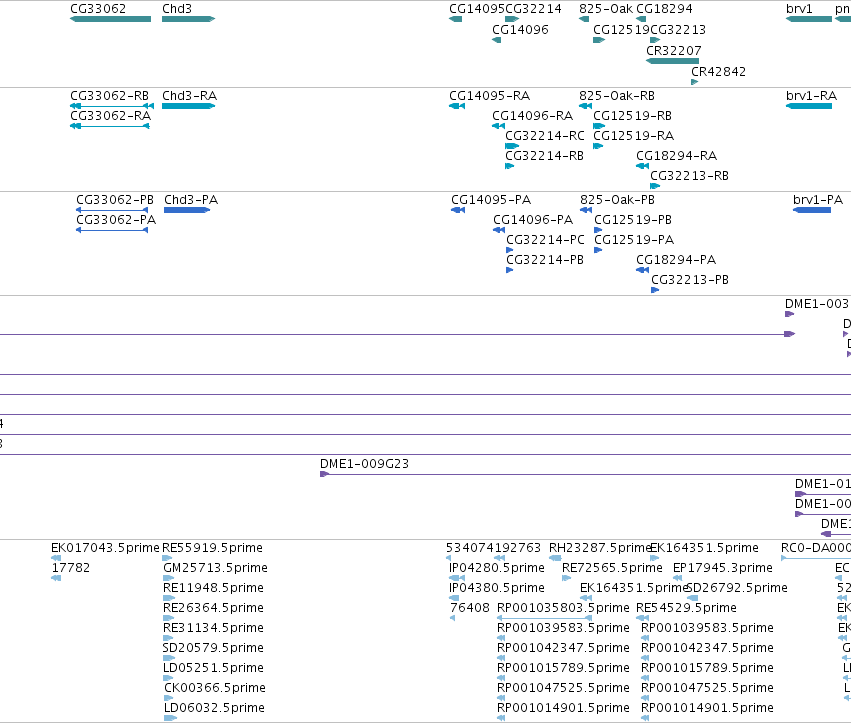Select the CG14096-PA protein label
The image size is (851, 723).
point(533,220)
